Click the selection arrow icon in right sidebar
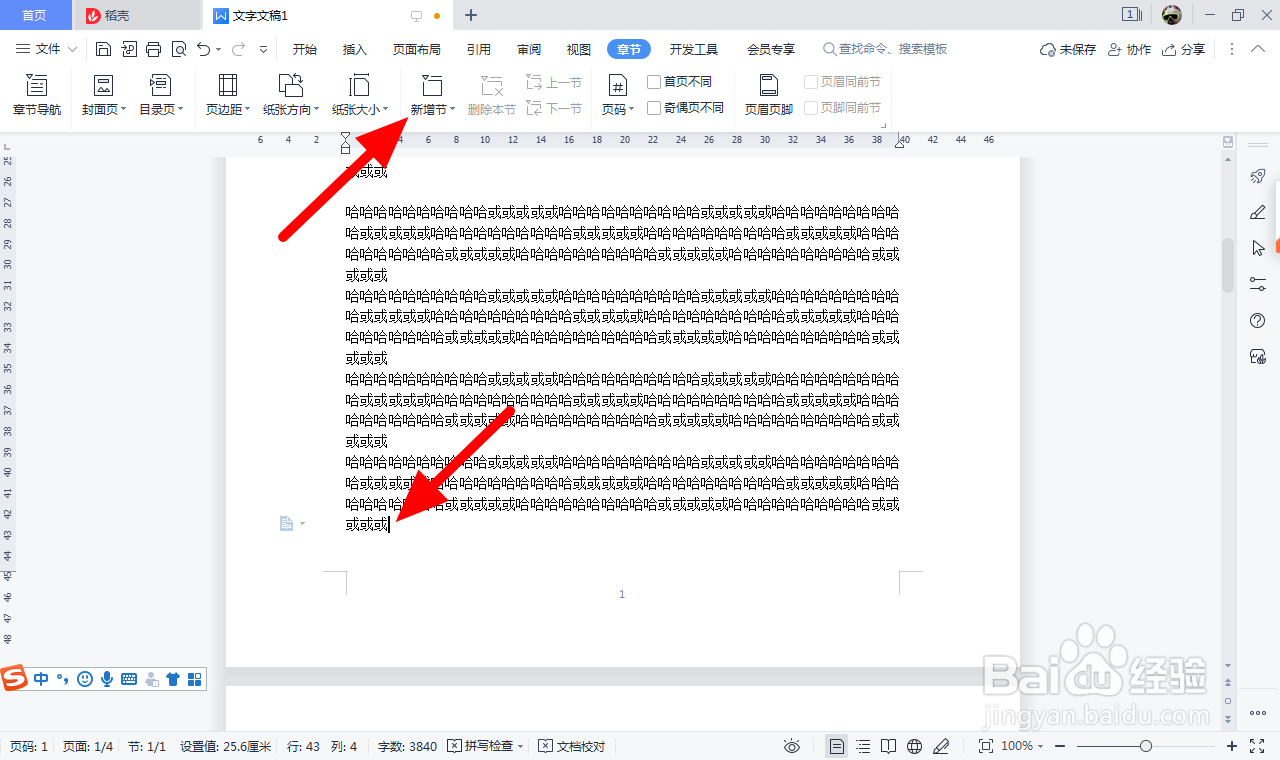The height and width of the screenshot is (760, 1280). pos(1258,248)
